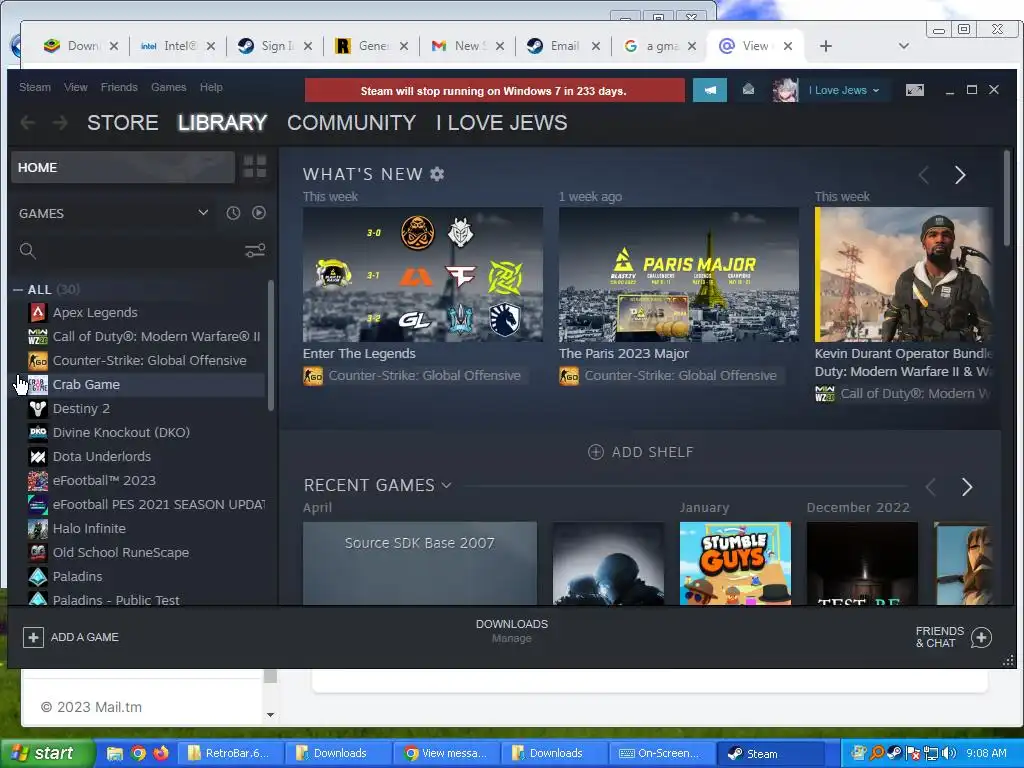This screenshot has width=1024, height=768.
Task: Select Destiny 2 in the library
Action: tap(81, 409)
